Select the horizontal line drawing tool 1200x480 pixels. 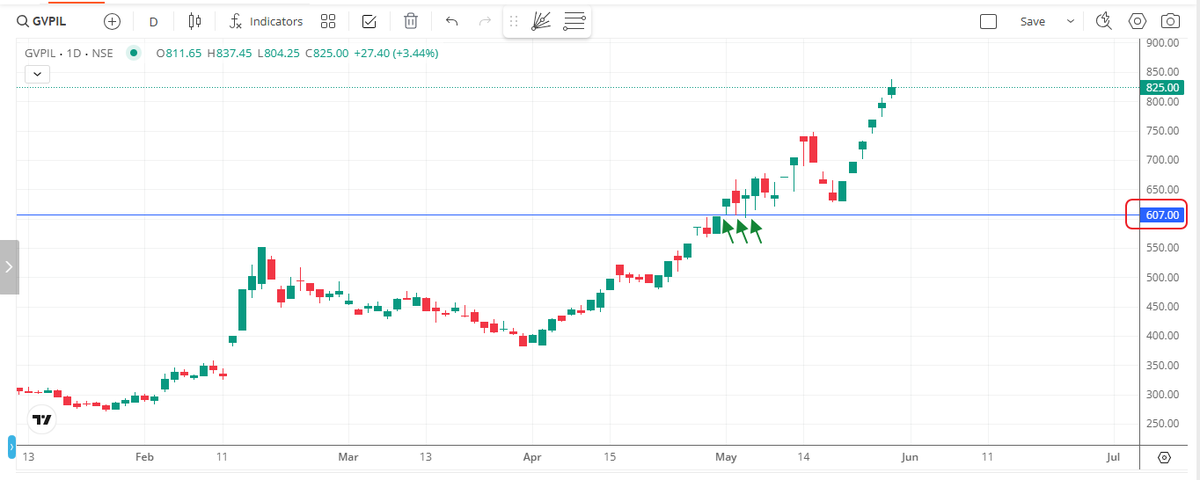point(574,21)
